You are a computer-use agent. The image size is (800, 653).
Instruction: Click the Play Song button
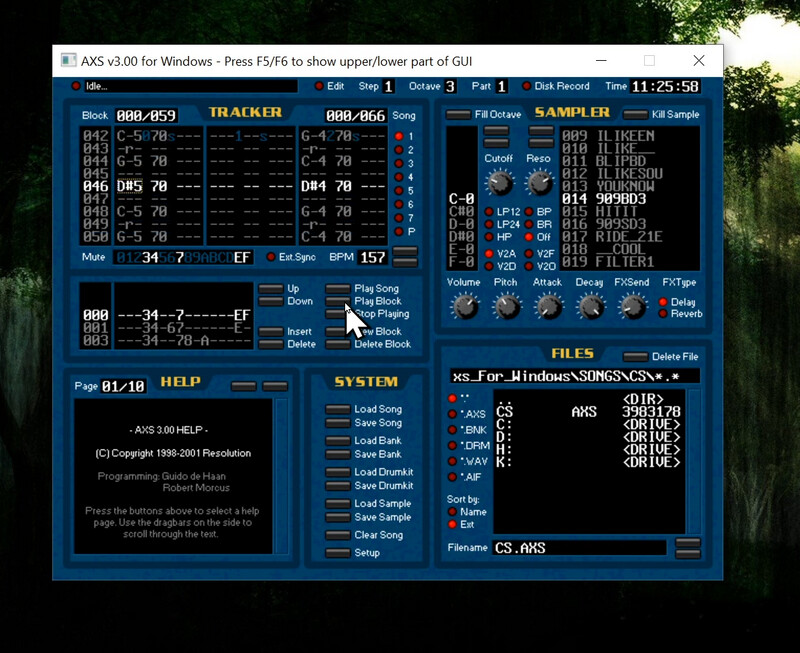[338, 289]
